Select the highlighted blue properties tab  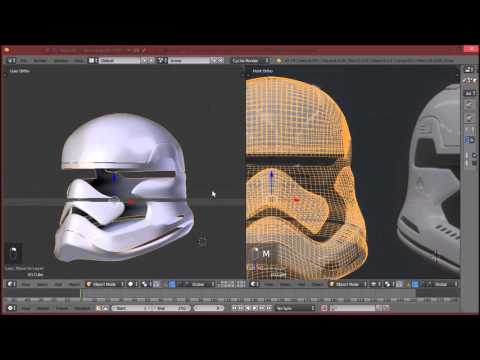coord(469,140)
